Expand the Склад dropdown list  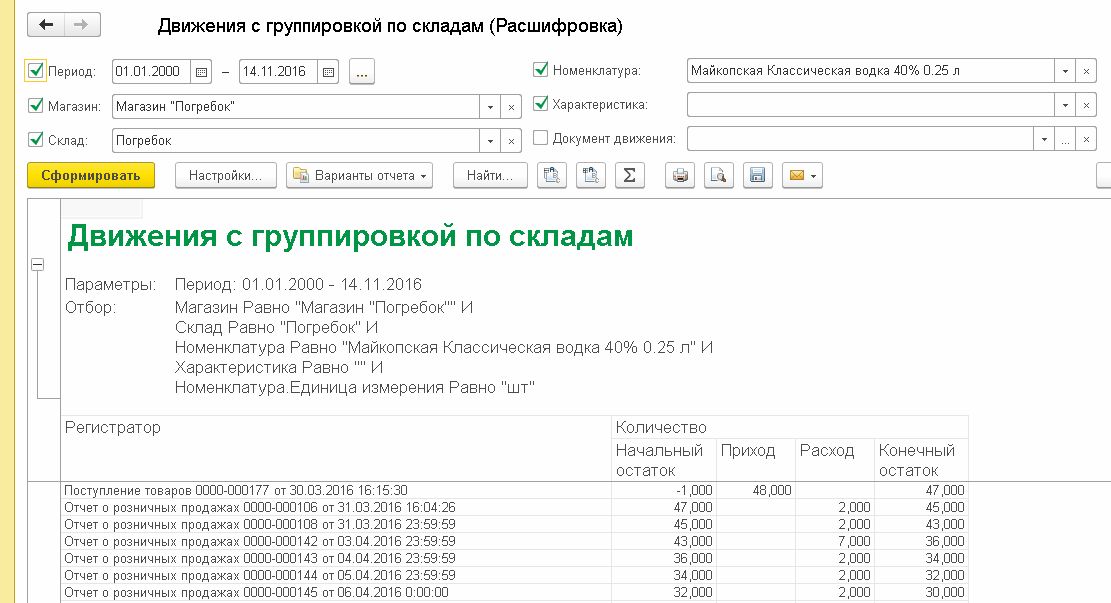(490, 141)
